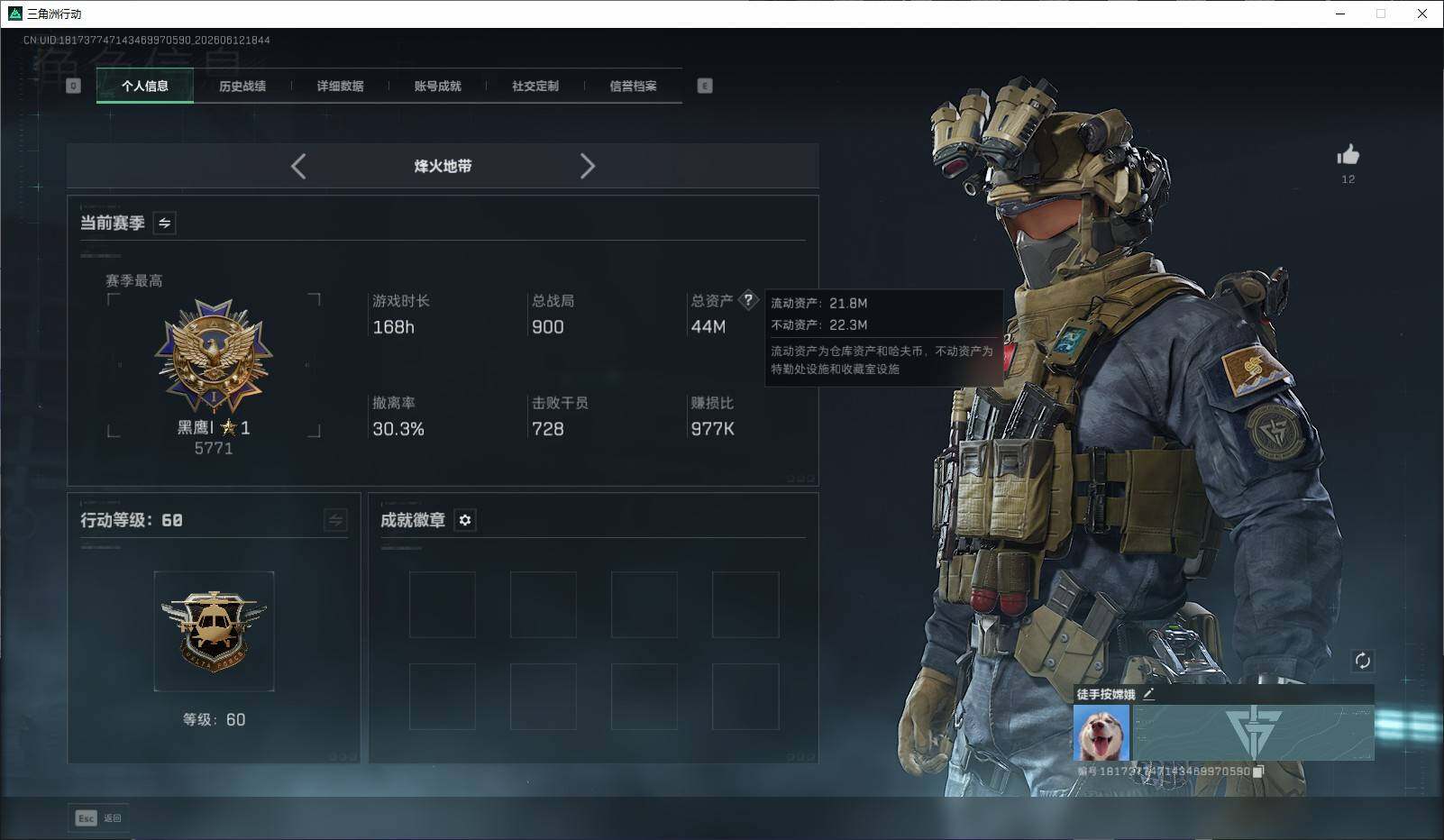Go to the 账号成就 tab
The width and height of the screenshot is (1444, 840).
click(x=437, y=86)
